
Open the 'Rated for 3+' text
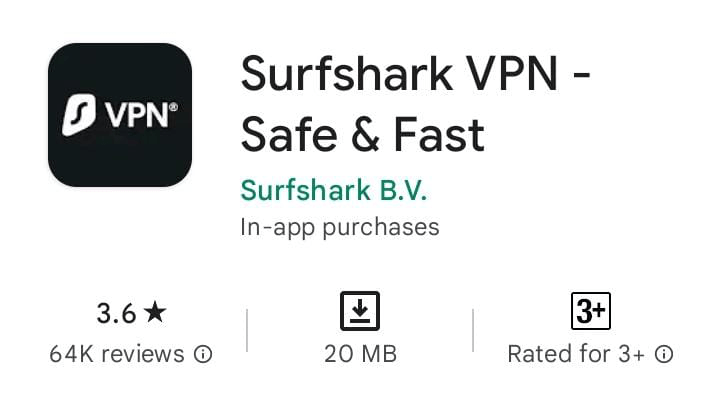pos(576,354)
